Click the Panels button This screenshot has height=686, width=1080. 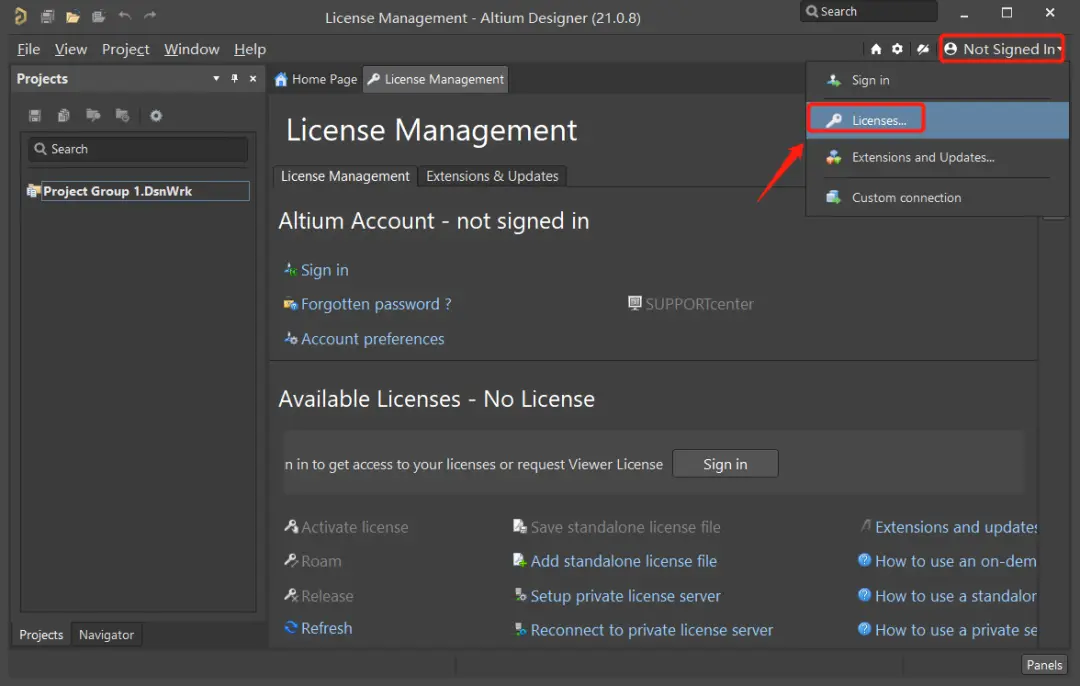click(1044, 665)
